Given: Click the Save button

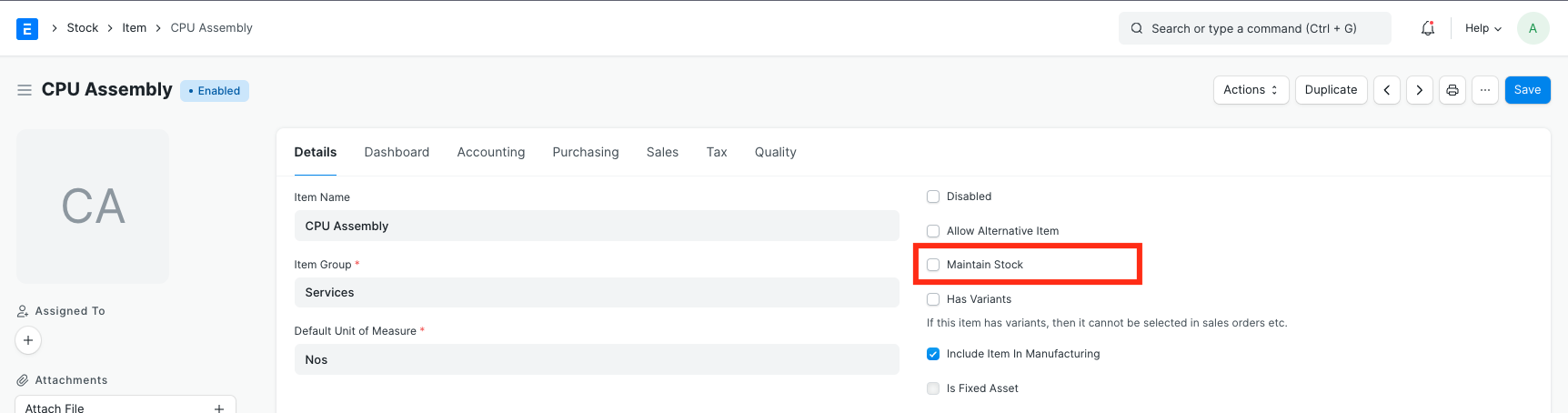Looking at the screenshot, I should [x=1526, y=90].
